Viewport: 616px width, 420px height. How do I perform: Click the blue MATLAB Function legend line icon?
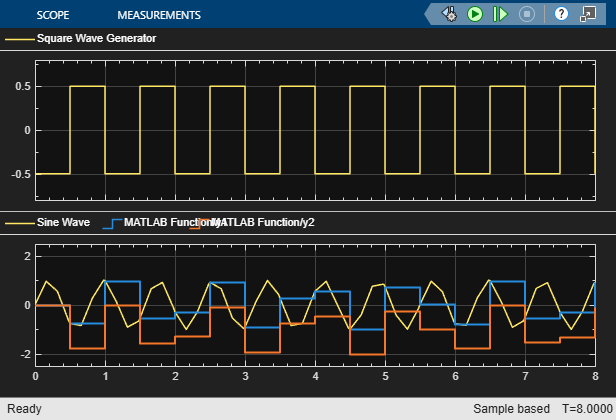[x=112, y=224]
